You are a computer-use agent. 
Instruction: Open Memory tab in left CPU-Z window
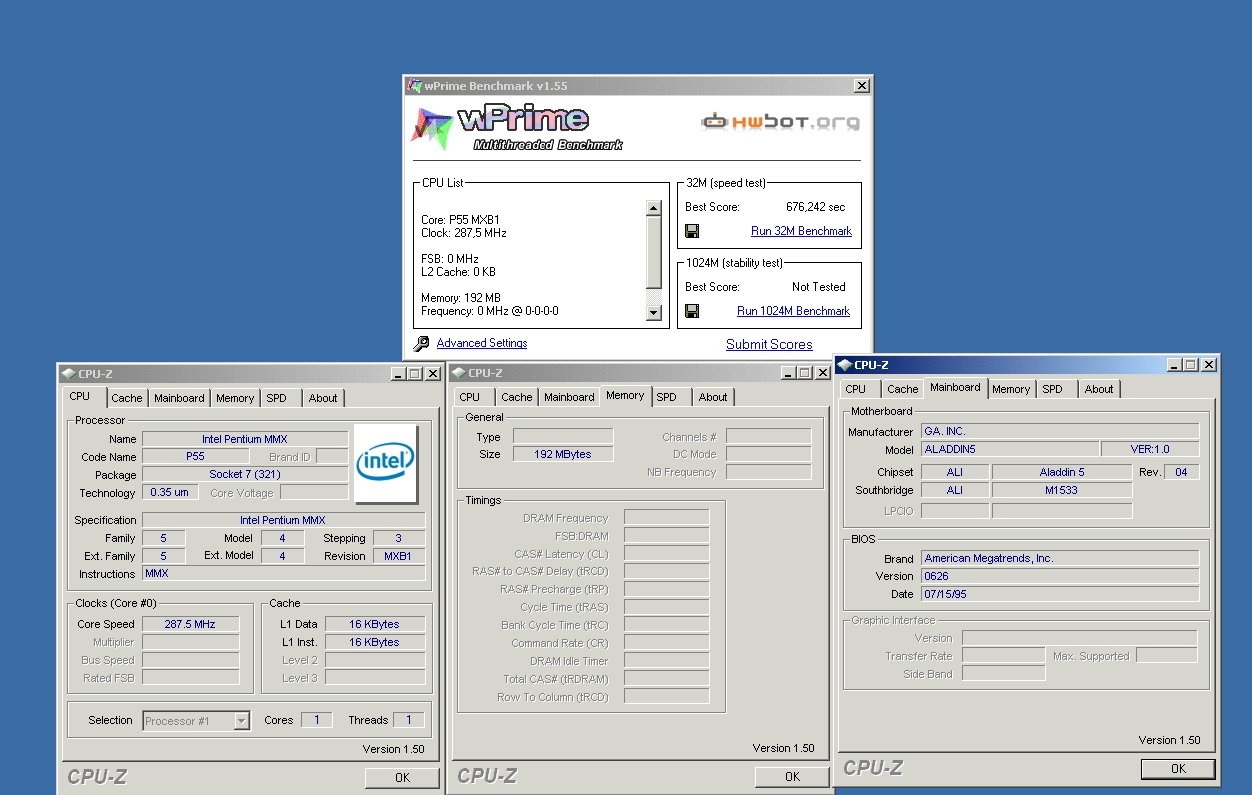coord(235,398)
